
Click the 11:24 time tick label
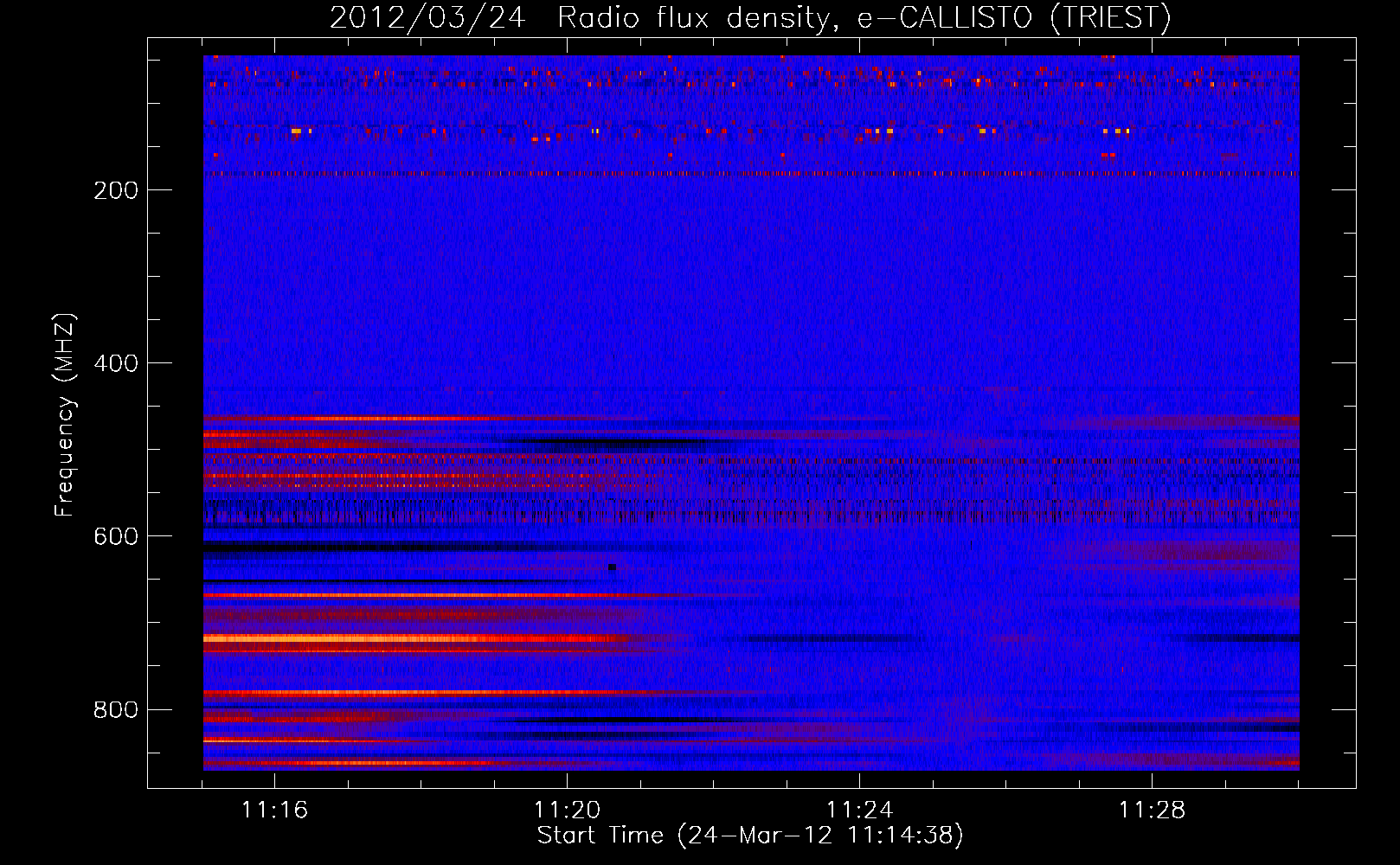859,811
